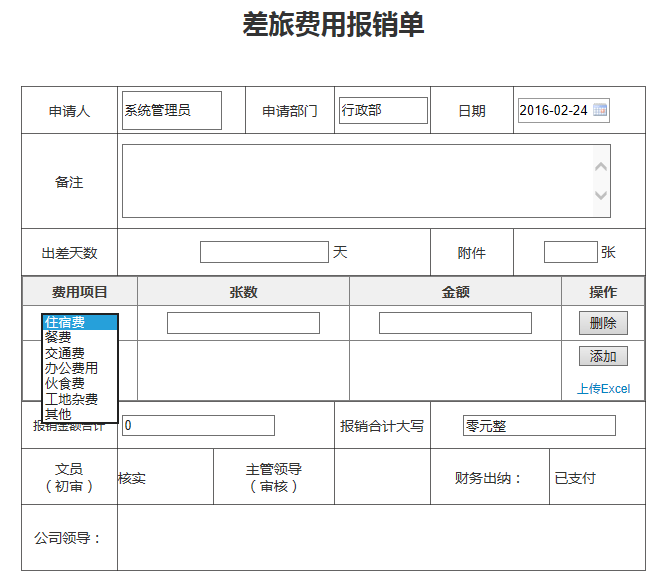Click the 张数 column header

click(x=243, y=292)
